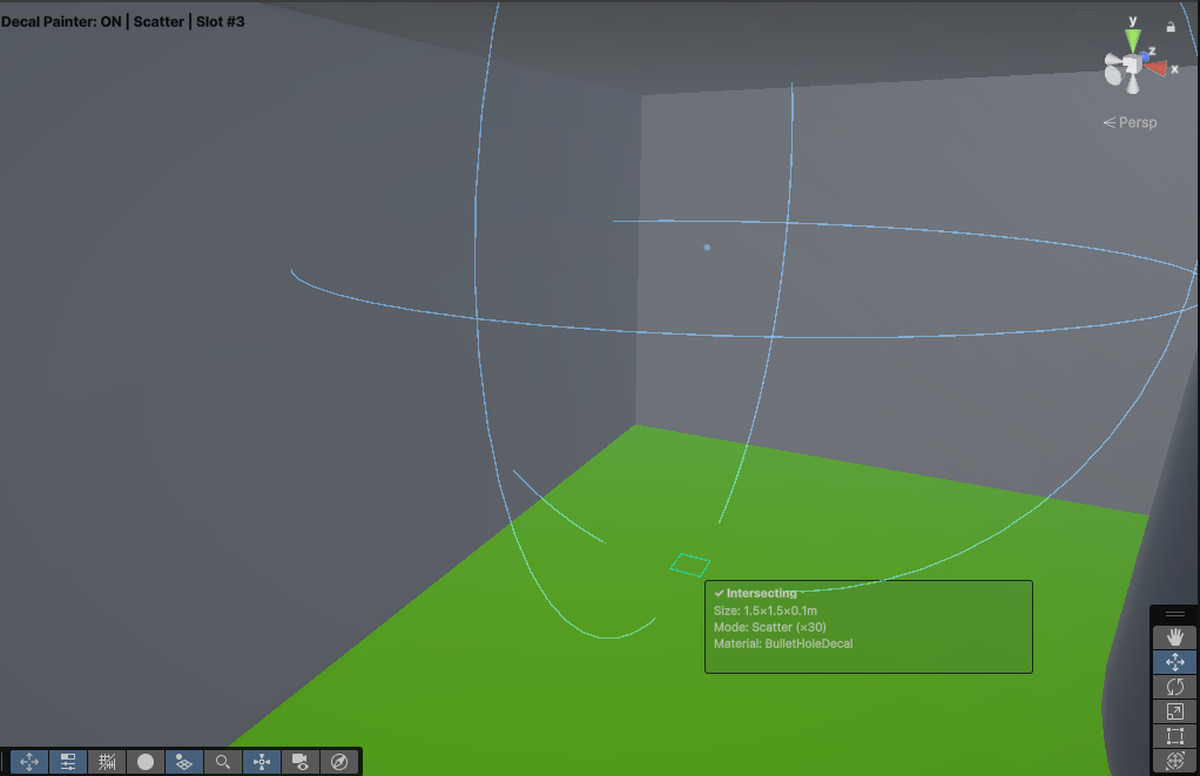Click the Material: BulletHoleDecal text
The width and height of the screenshot is (1200, 776).
coord(783,644)
